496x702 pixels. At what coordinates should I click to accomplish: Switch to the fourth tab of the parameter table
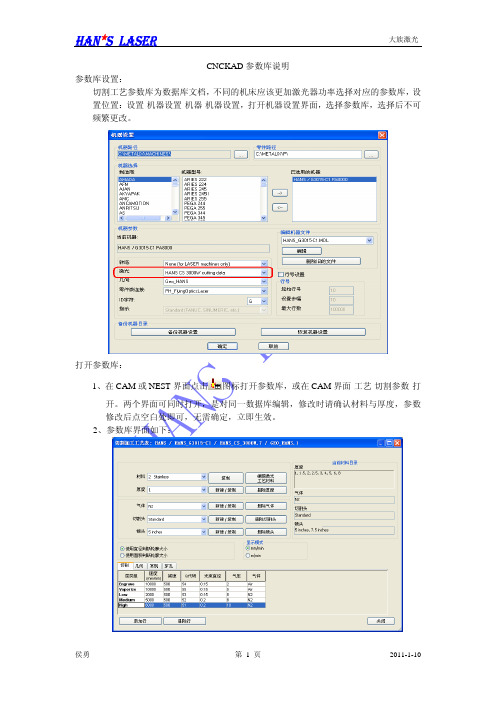tap(169, 566)
